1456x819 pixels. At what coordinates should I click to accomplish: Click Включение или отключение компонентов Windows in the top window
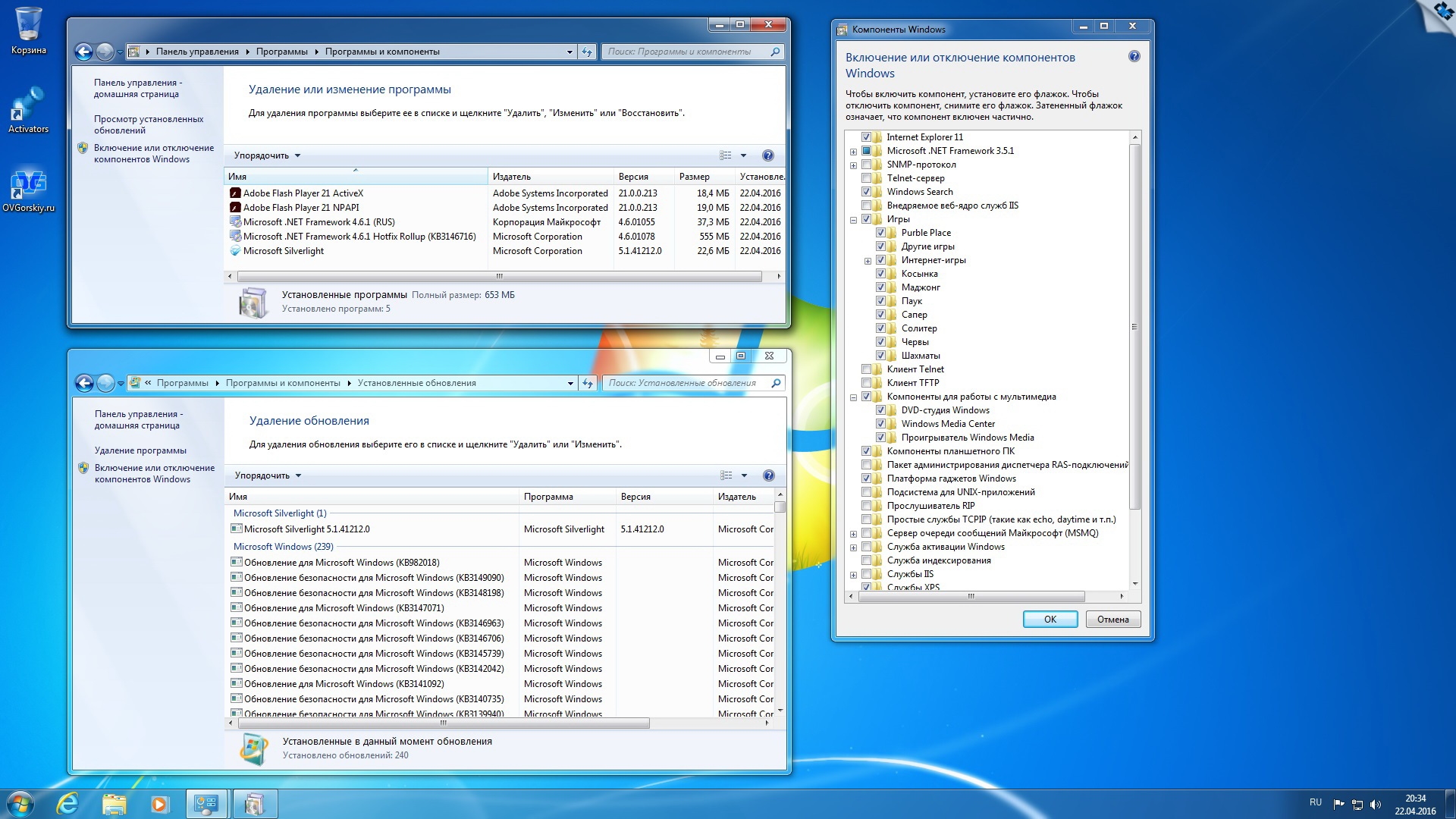[x=154, y=153]
